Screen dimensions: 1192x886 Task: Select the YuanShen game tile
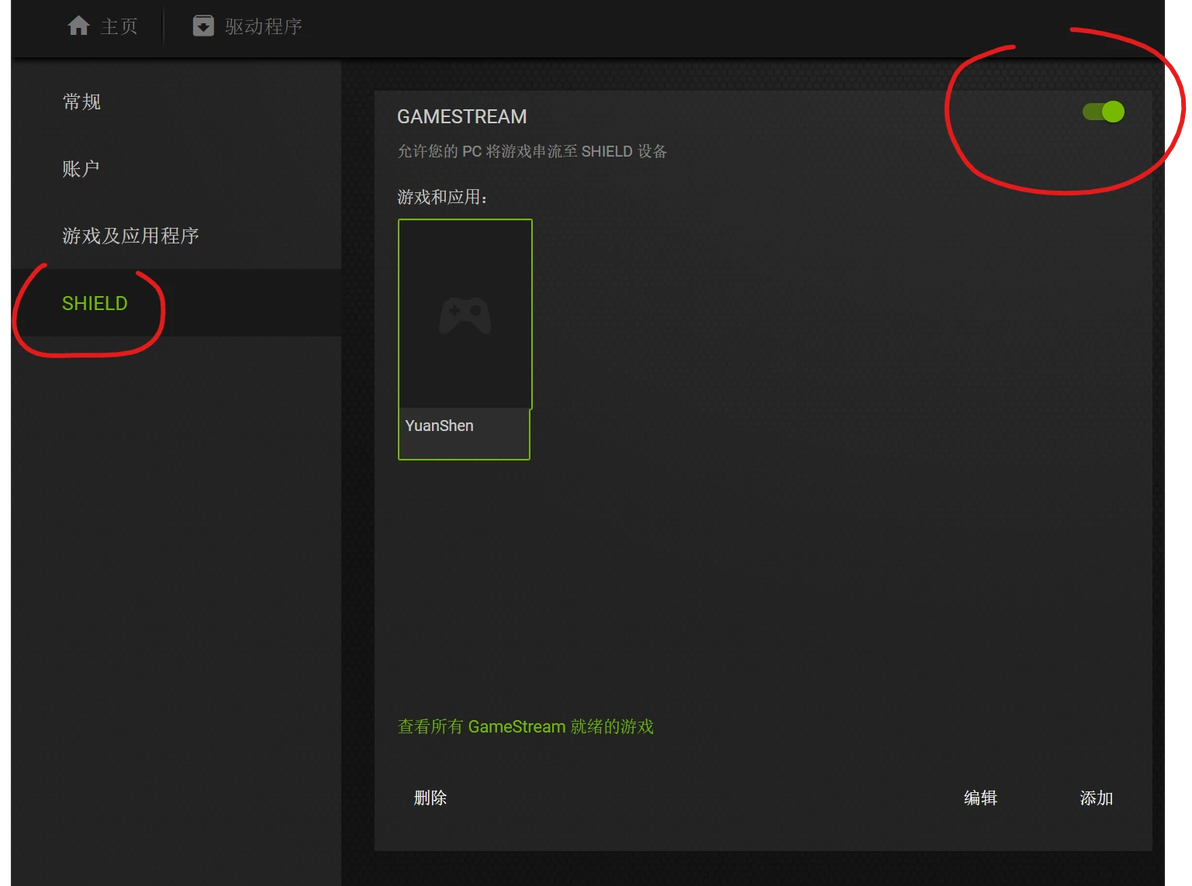pos(464,339)
